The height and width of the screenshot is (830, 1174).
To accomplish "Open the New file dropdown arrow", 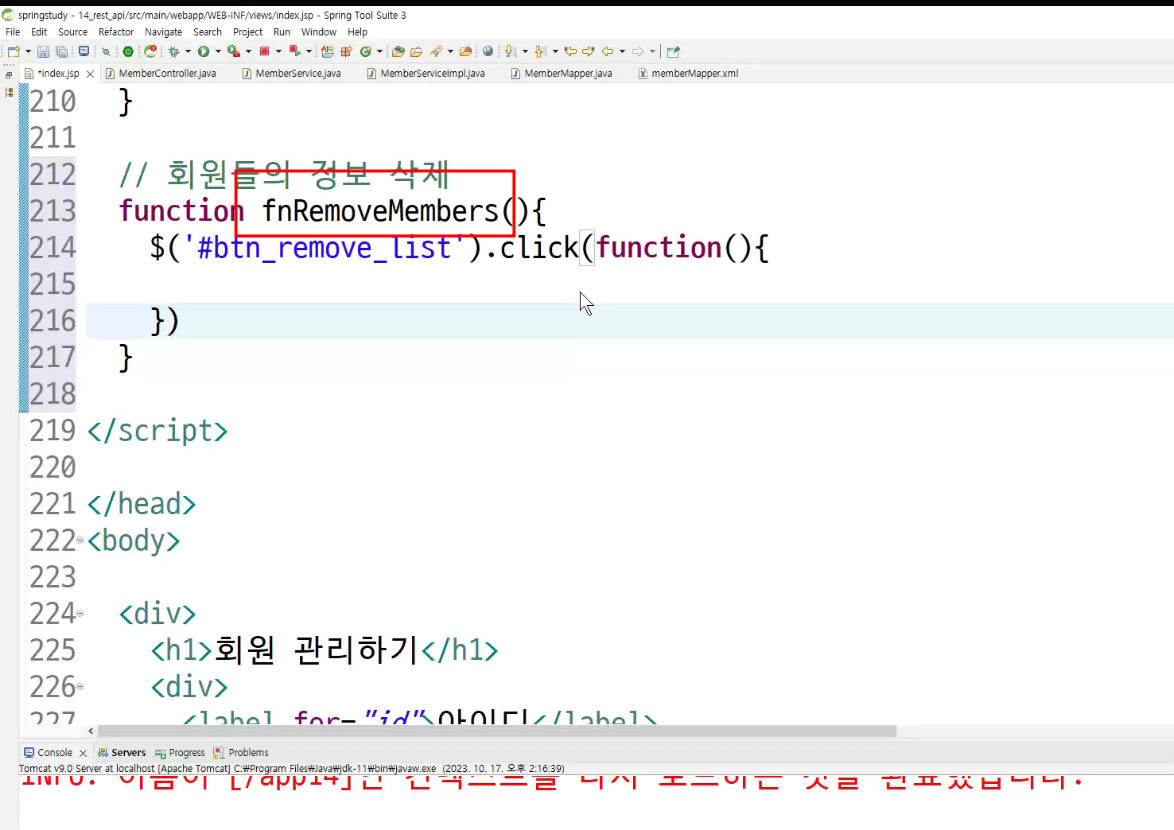I will [x=28, y=52].
